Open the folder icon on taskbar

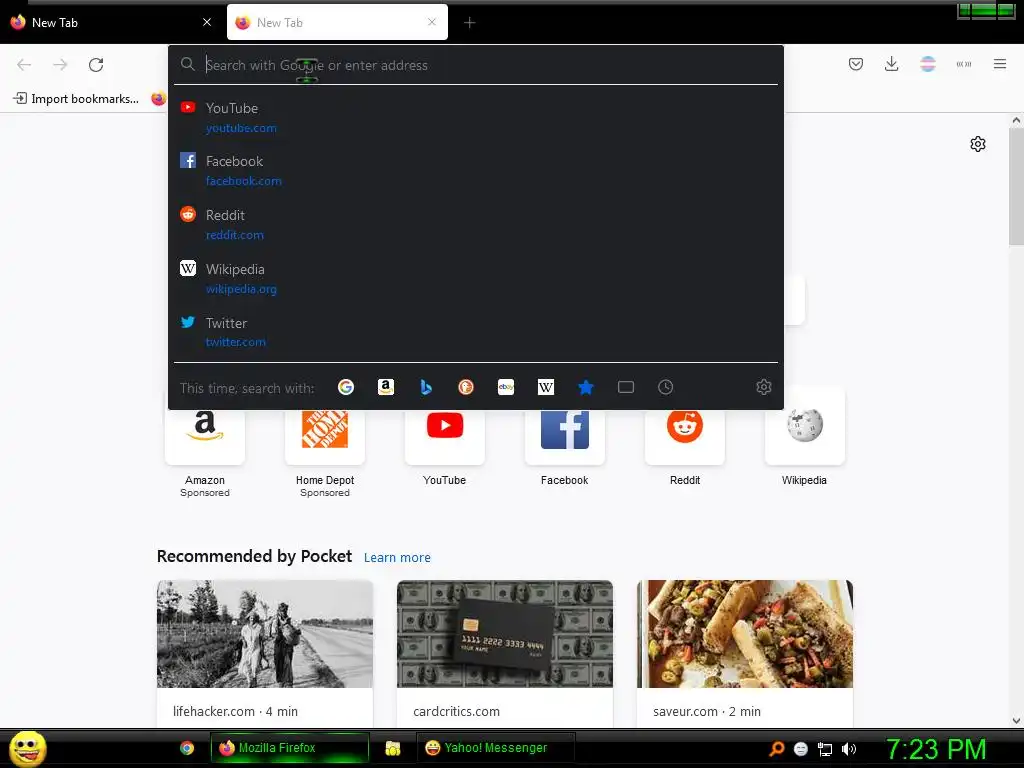392,748
